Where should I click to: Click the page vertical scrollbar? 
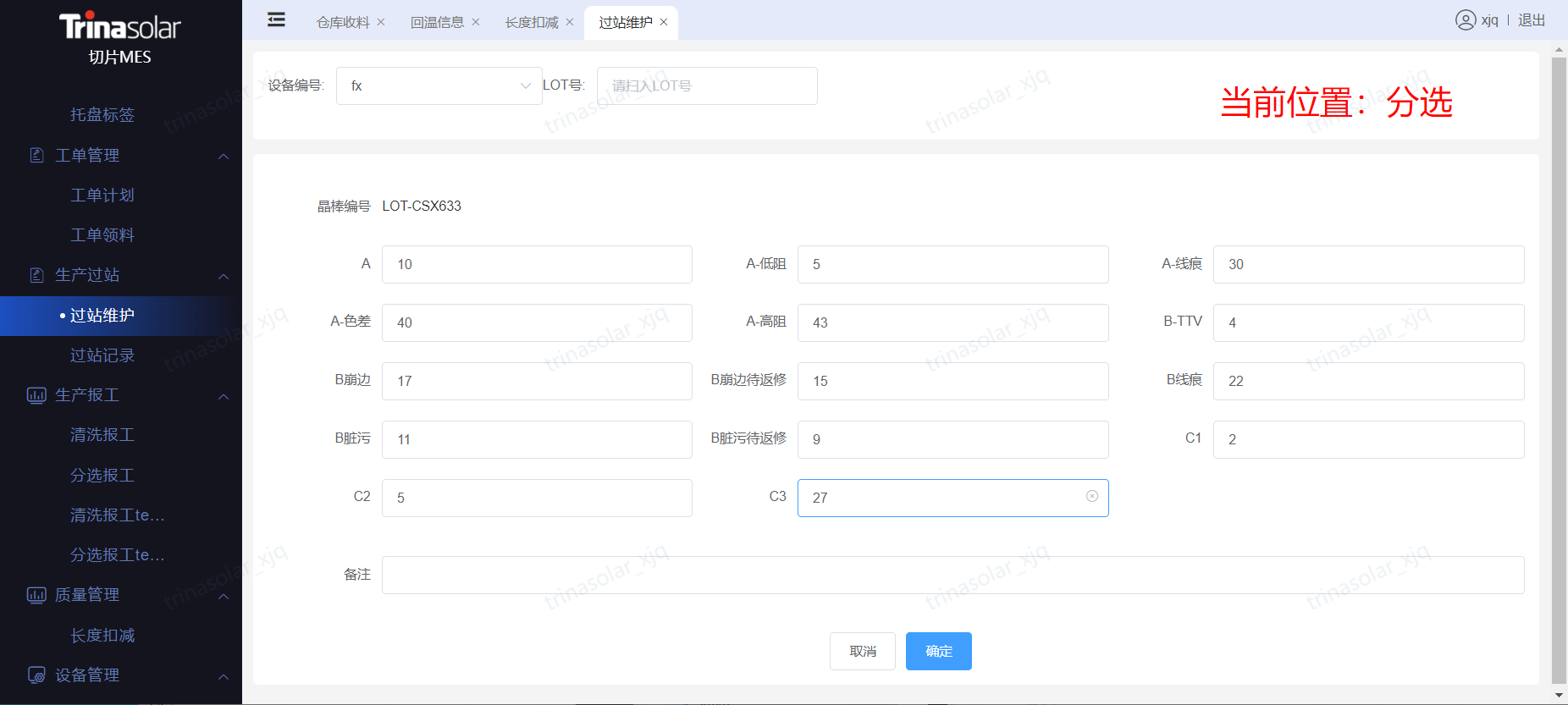[1559, 370]
